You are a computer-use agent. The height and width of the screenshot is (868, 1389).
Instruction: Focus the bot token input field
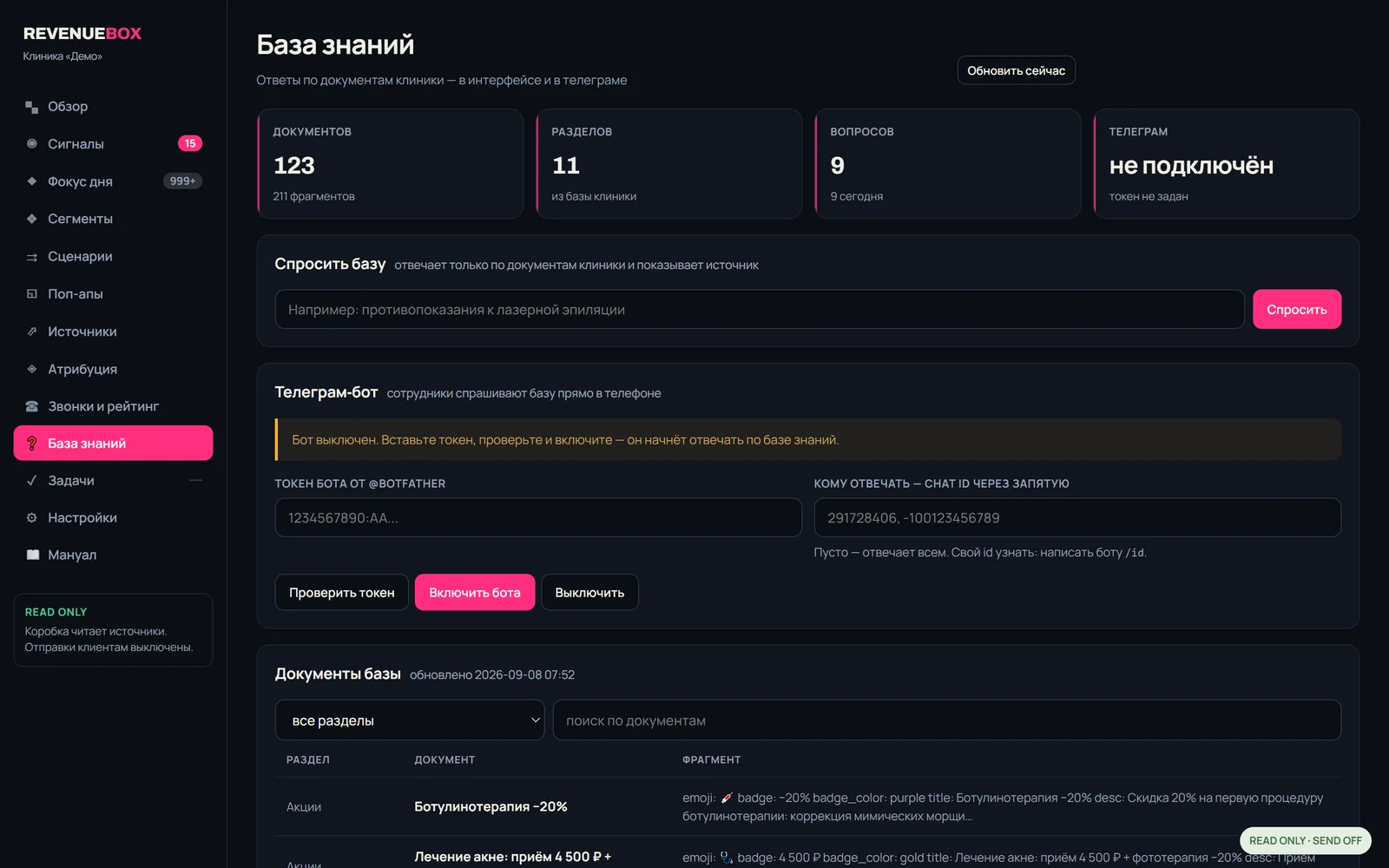(x=538, y=518)
